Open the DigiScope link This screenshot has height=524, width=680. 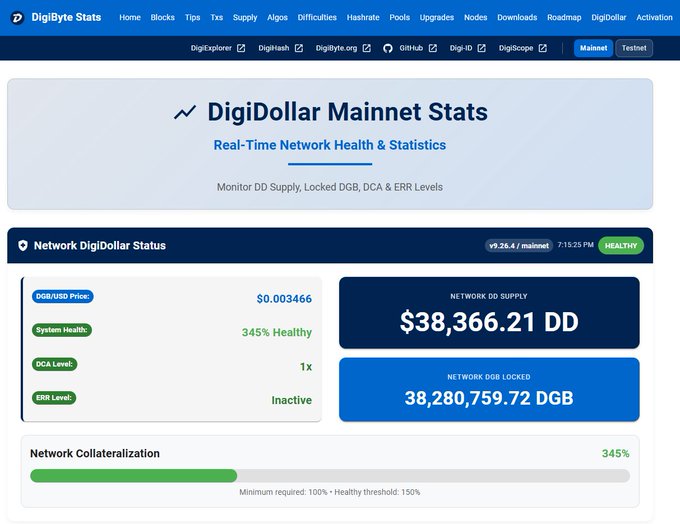516,48
